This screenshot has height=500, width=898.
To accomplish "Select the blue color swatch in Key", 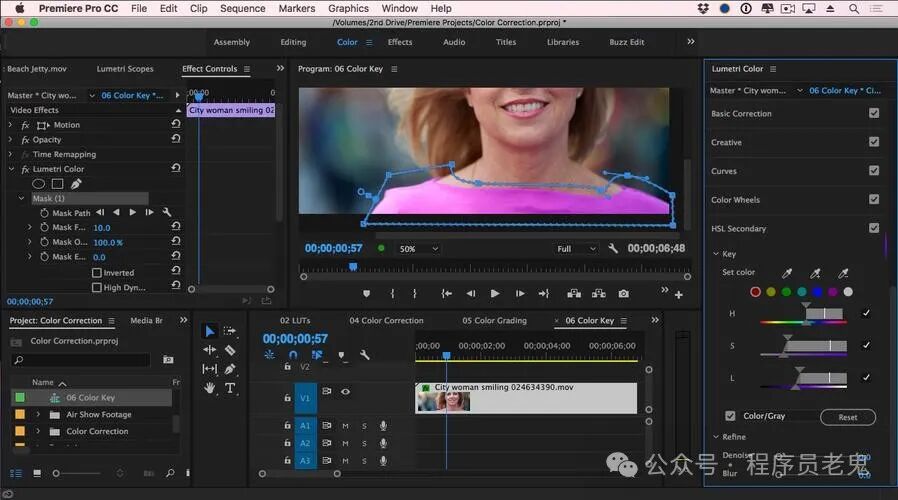I will tap(817, 292).
